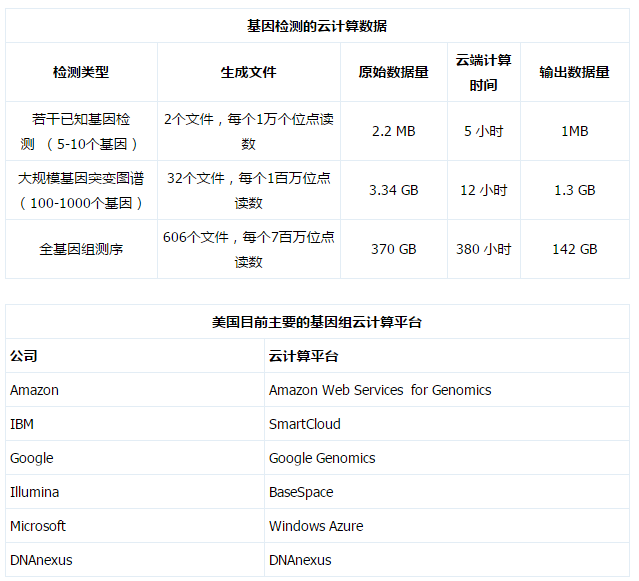Select the 大规模基因突变图谱 cell

(81, 190)
